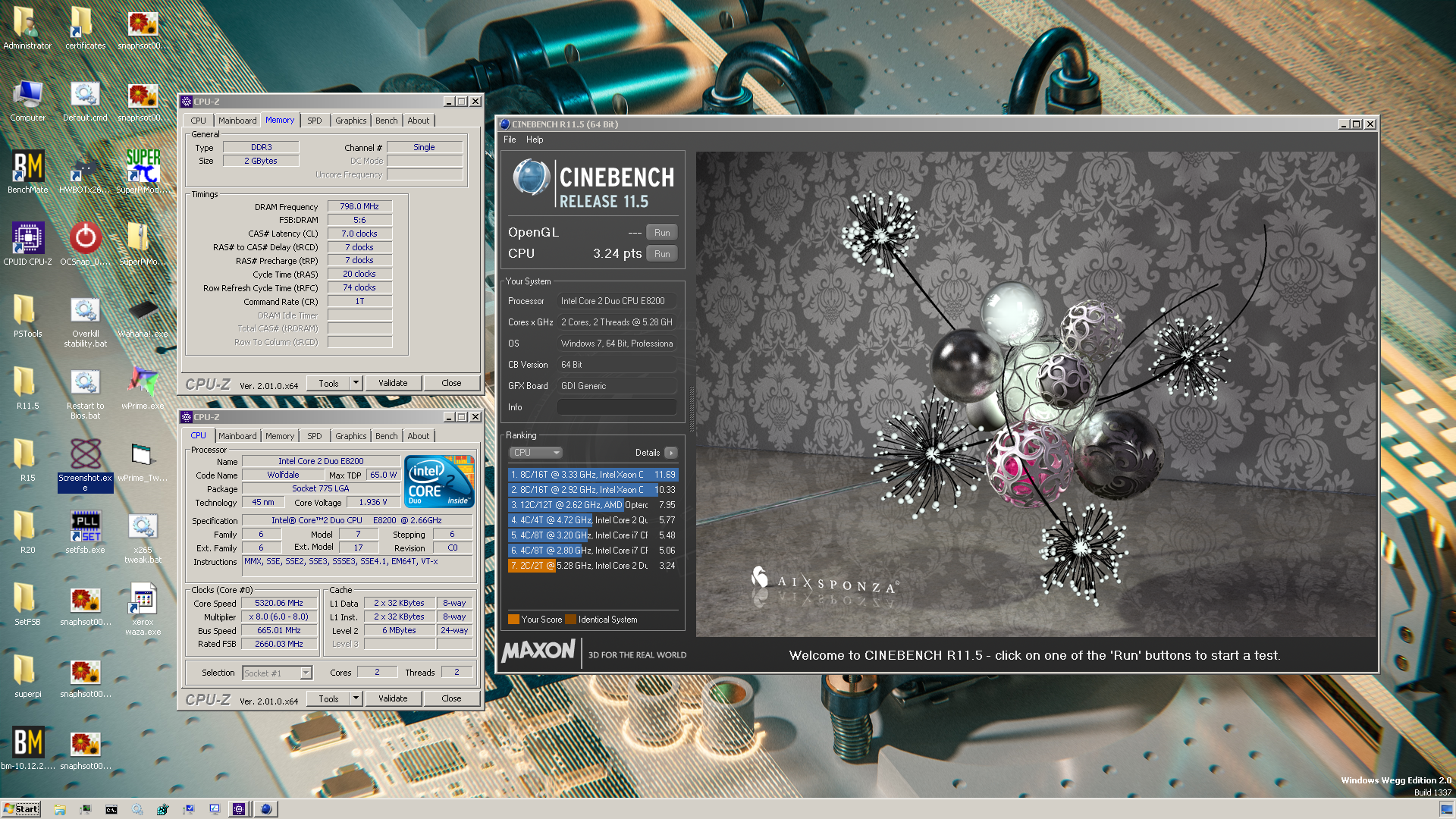
Task: Click Close button in lower CPU-Z window
Action: coord(451,698)
